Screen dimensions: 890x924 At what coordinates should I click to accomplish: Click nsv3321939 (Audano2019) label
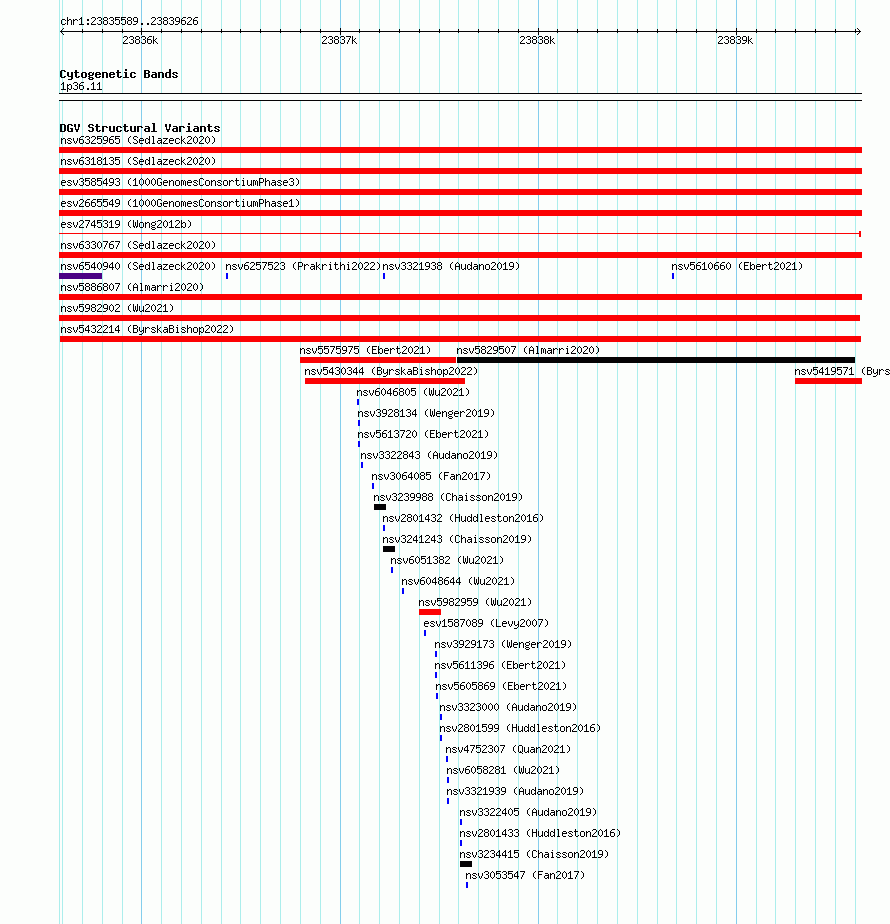pyautogui.click(x=515, y=791)
